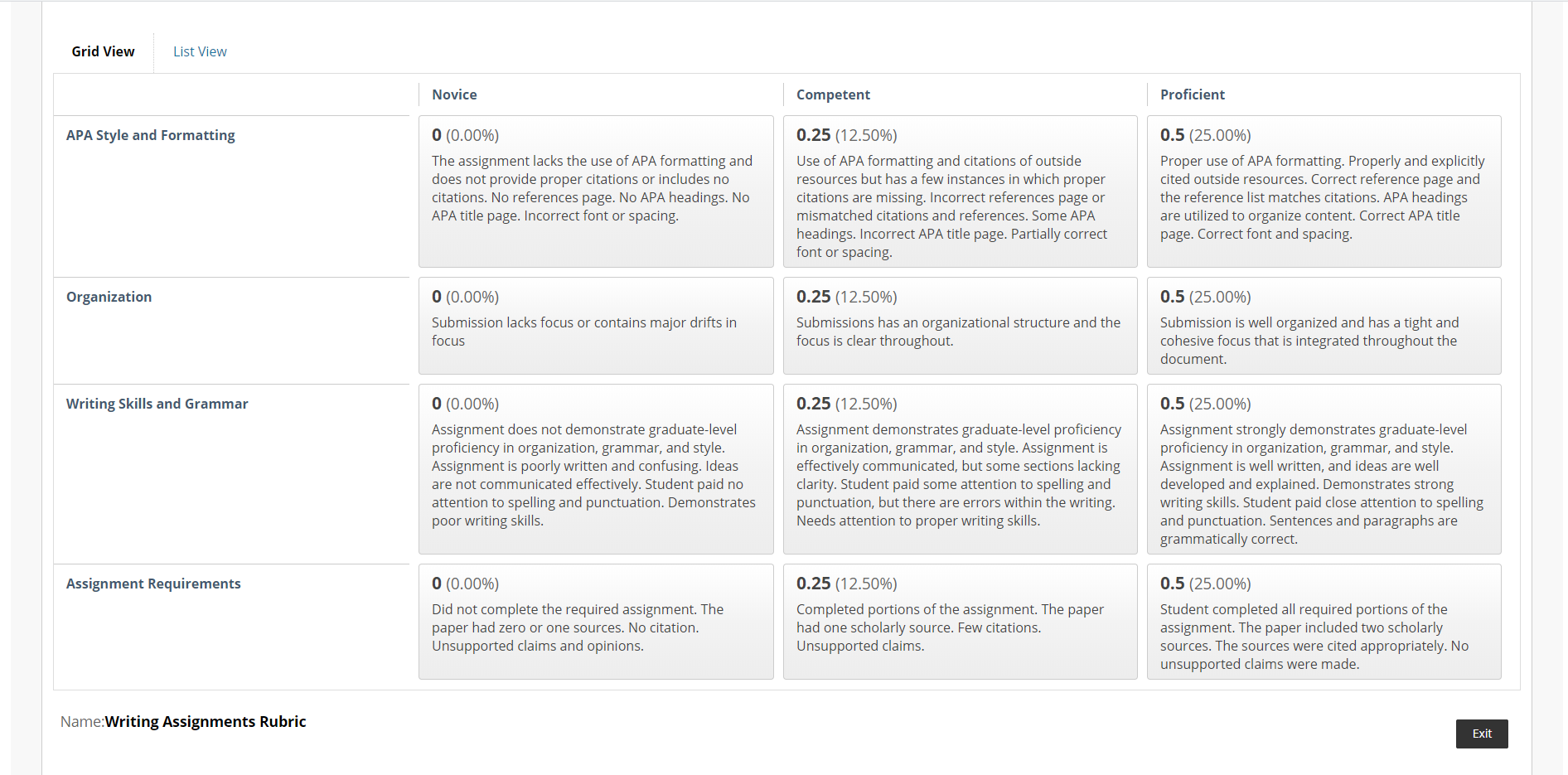1568x775 pixels.
Task: Select the Novice cell for Organization
Action: (596, 326)
